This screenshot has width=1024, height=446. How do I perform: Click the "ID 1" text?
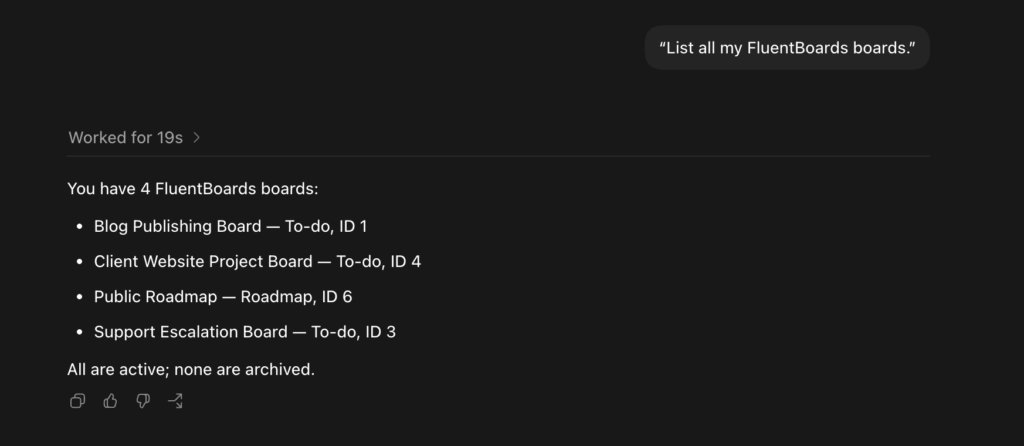pos(353,227)
